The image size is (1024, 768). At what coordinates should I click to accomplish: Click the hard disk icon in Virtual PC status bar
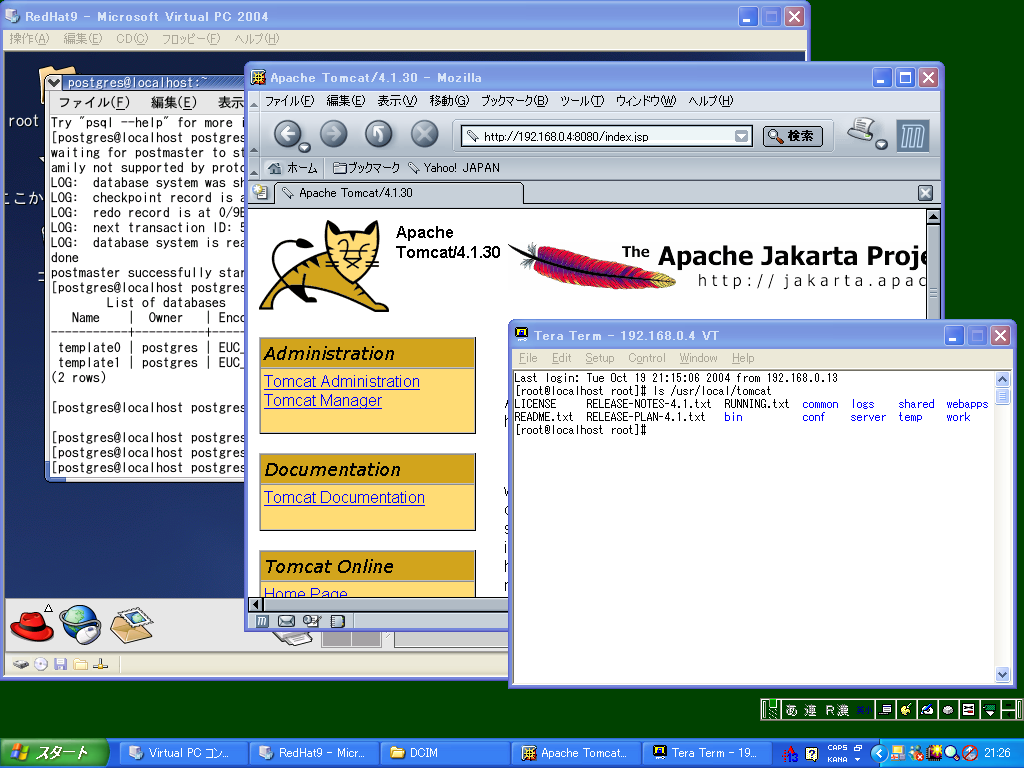pyautogui.click(x=21, y=664)
